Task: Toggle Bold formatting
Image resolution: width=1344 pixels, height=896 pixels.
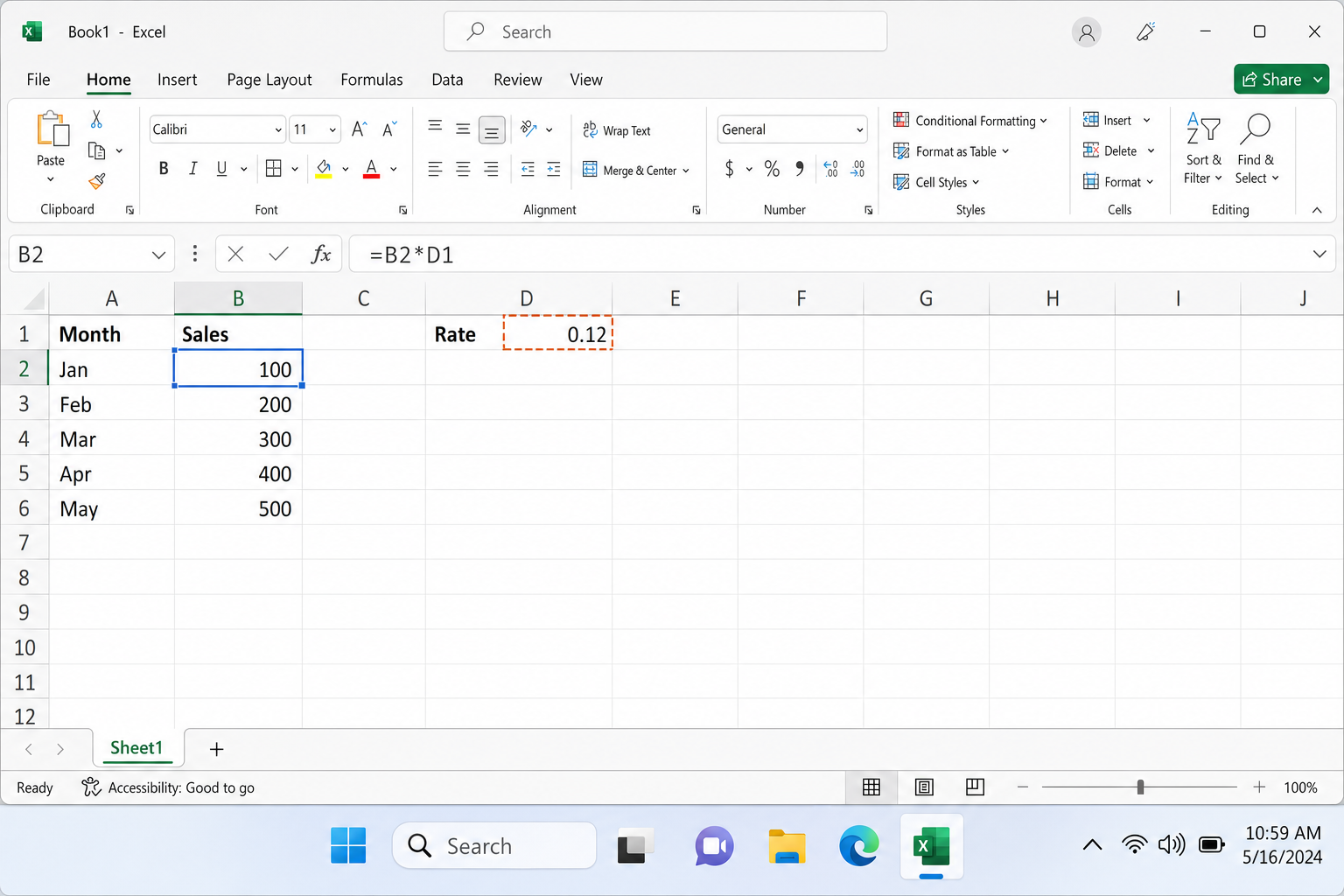Action: pos(164,168)
